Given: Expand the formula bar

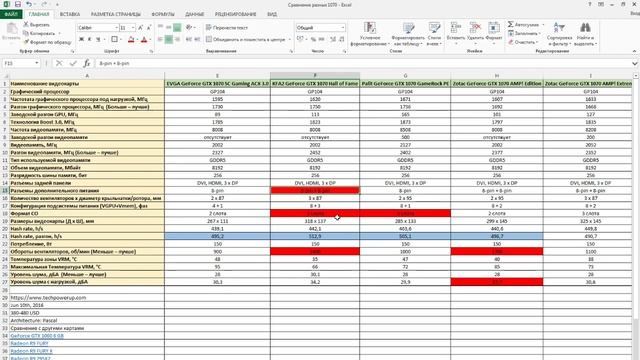Looking at the screenshot, I should 634,63.
